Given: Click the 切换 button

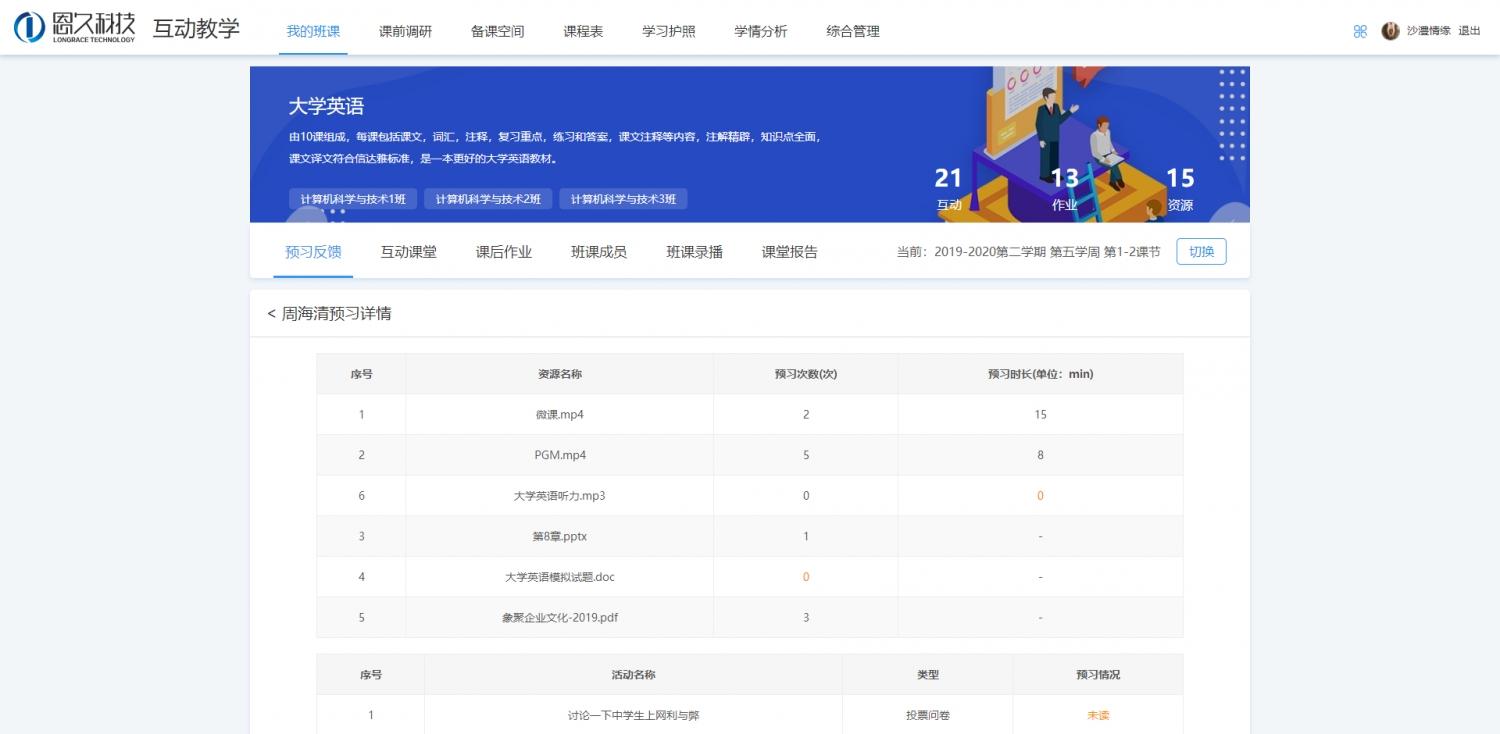Looking at the screenshot, I should 1201,252.
